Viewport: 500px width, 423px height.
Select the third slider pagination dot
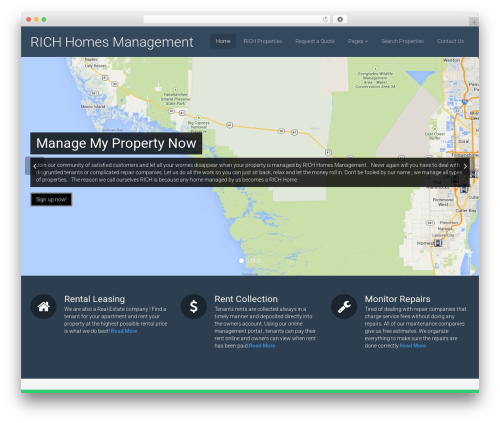coord(253,261)
